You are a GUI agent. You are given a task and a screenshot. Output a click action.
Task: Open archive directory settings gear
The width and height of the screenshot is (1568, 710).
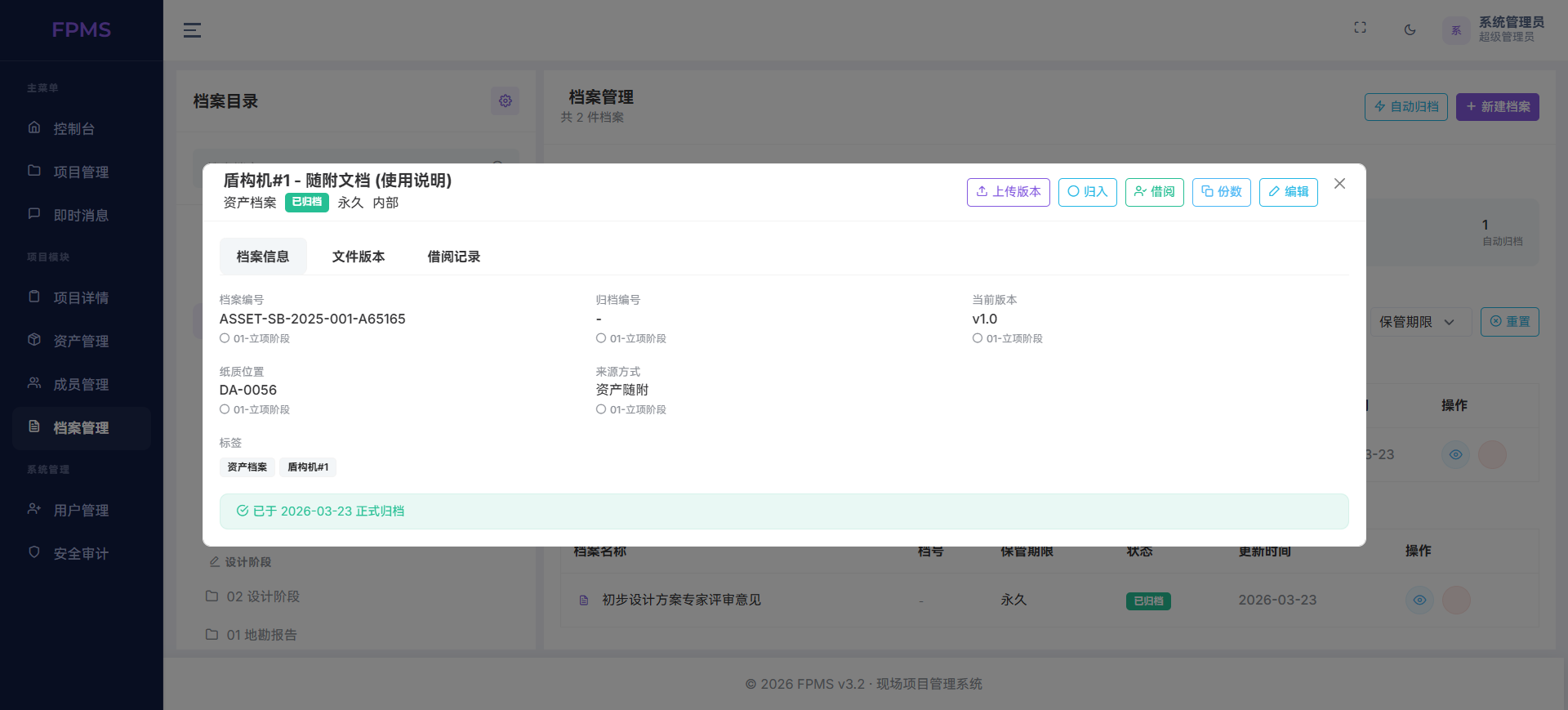(505, 100)
